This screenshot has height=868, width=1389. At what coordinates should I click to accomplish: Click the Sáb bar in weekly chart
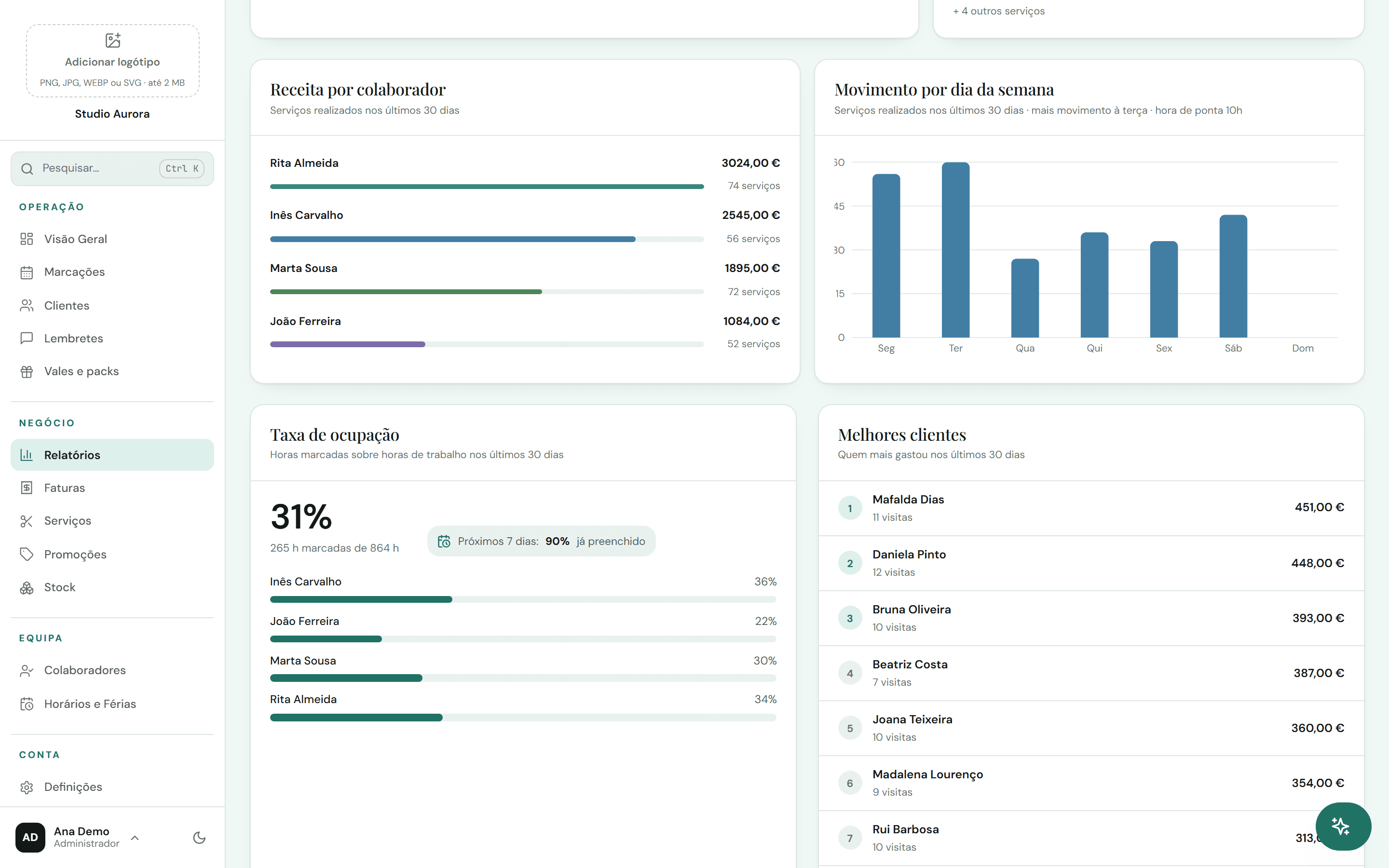tap(1233, 276)
